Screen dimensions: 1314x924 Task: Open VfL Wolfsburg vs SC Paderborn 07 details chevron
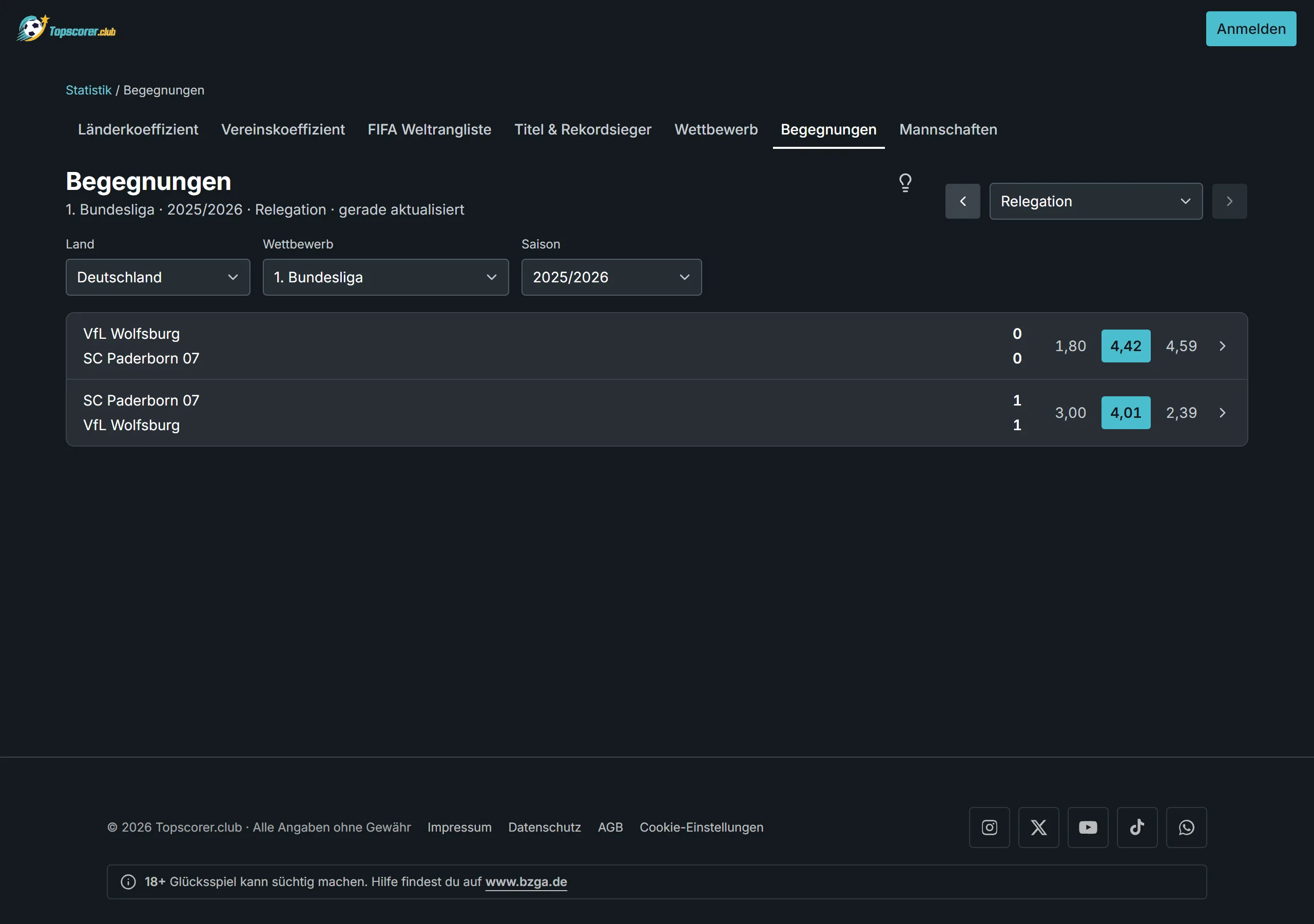click(x=1223, y=346)
